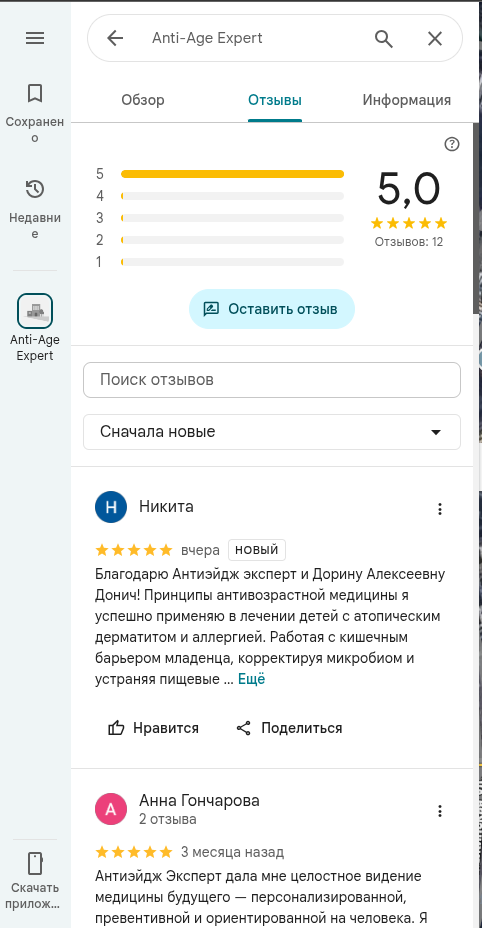Select the Anti-Age Expert sidebar thumbnail

pos(35,311)
